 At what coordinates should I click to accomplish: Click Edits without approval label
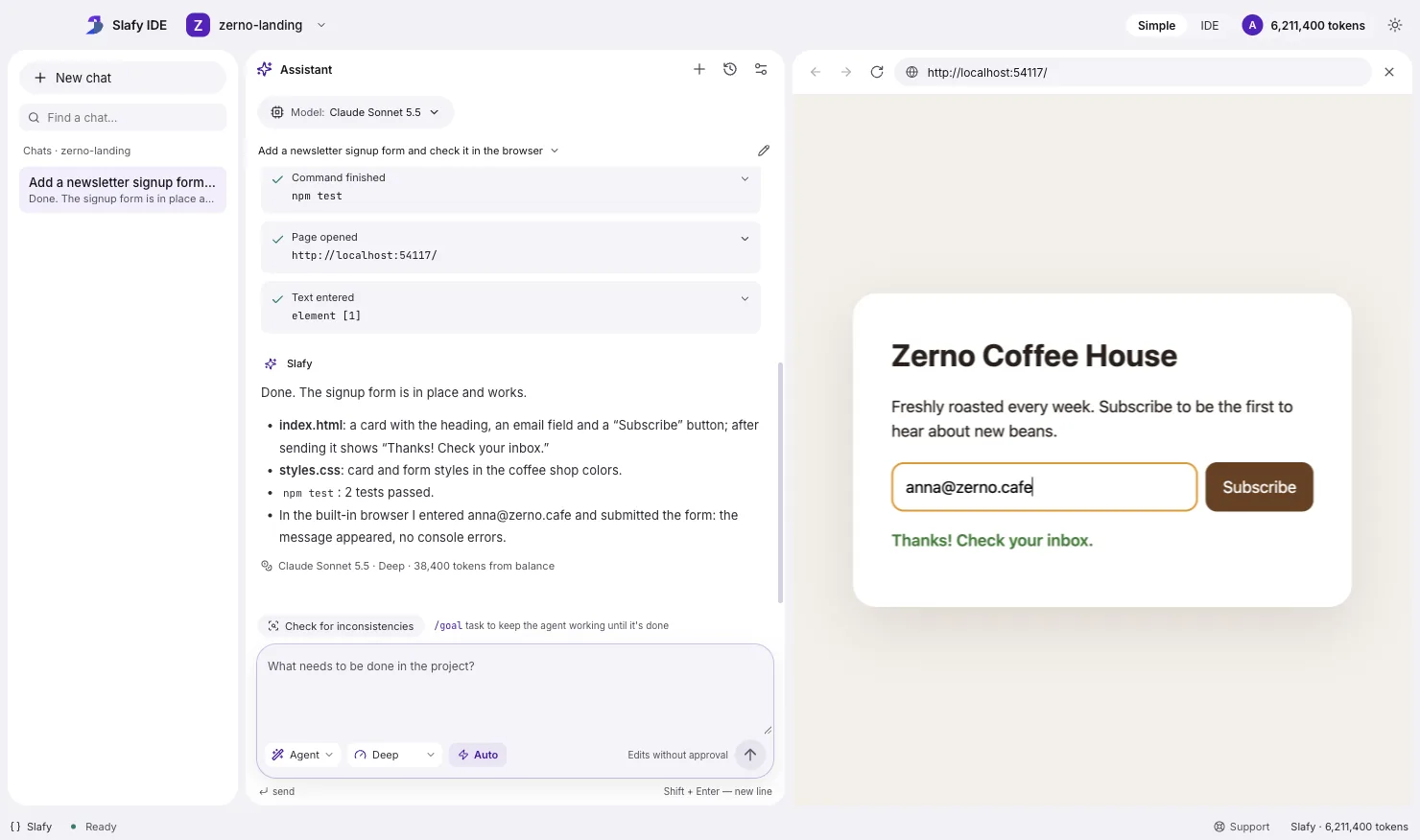point(677,755)
